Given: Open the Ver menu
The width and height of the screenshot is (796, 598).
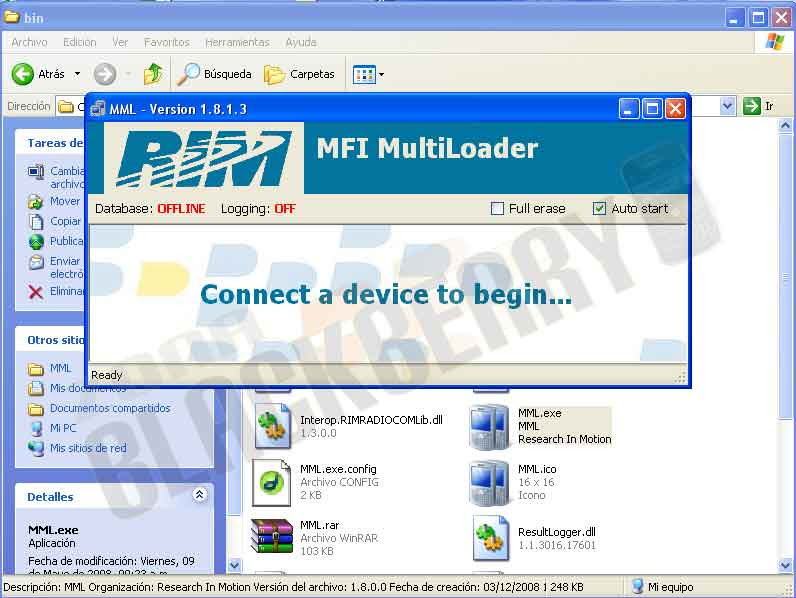Looking at the screenshot, I should [120, 42].
